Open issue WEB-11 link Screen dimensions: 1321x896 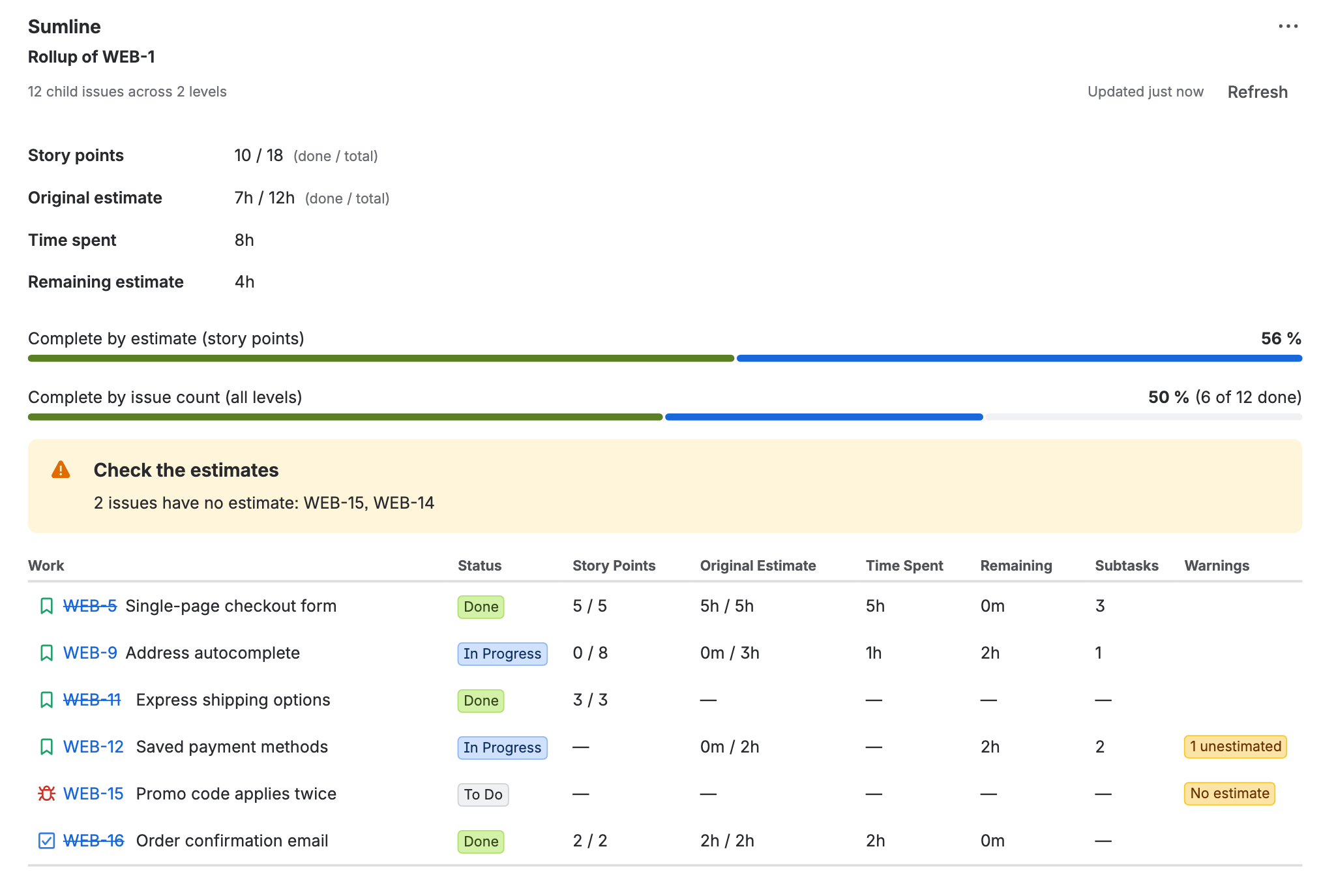(x=92, y=700)
